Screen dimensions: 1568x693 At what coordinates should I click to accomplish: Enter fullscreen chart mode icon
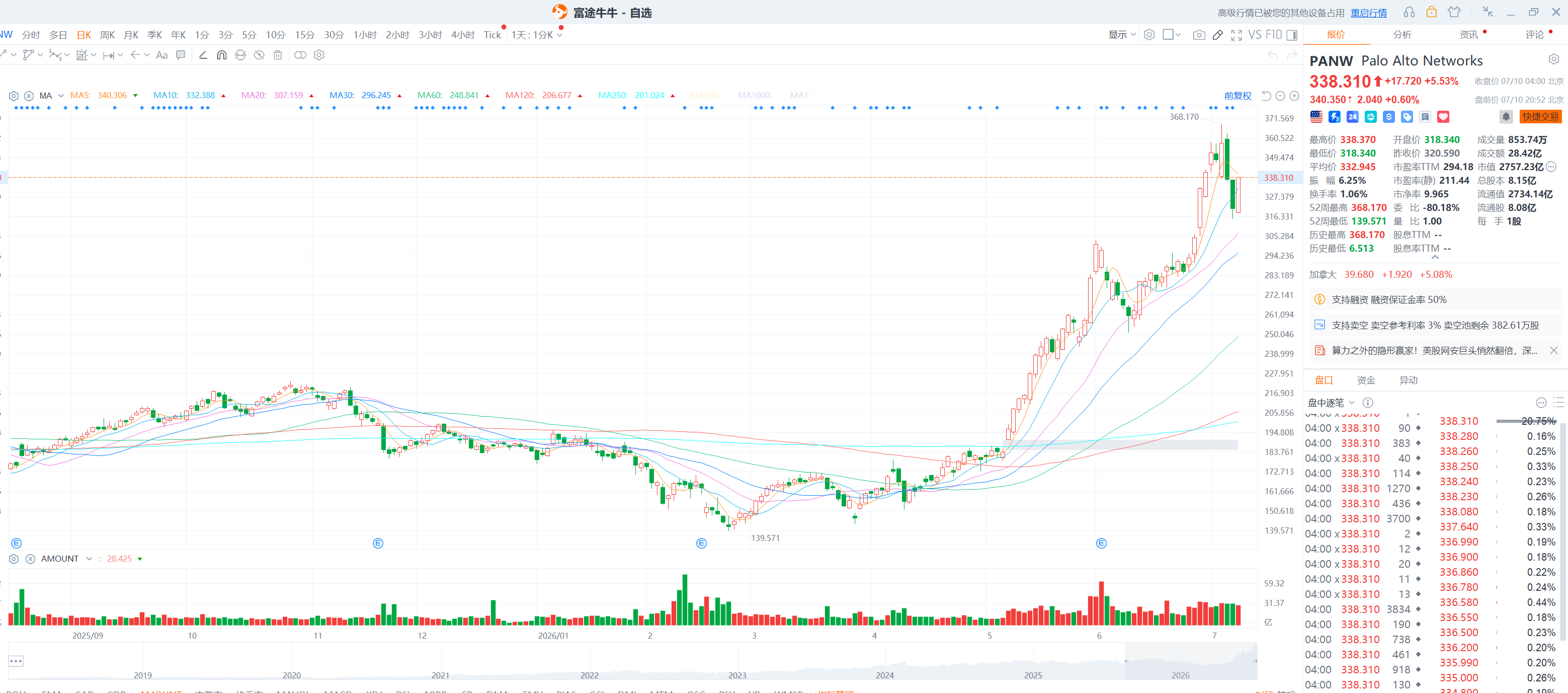pos(1236,35)
